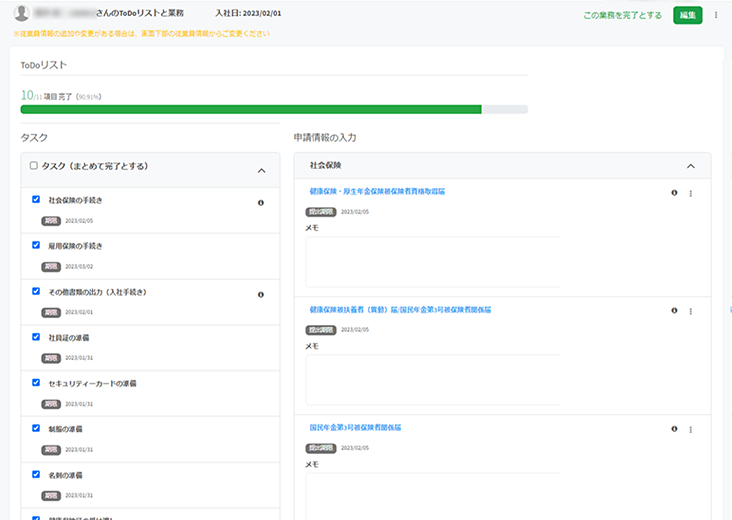The image size is (732, 520).
Task: Click the この業務を完了とする link
Action: click(622, 15)
